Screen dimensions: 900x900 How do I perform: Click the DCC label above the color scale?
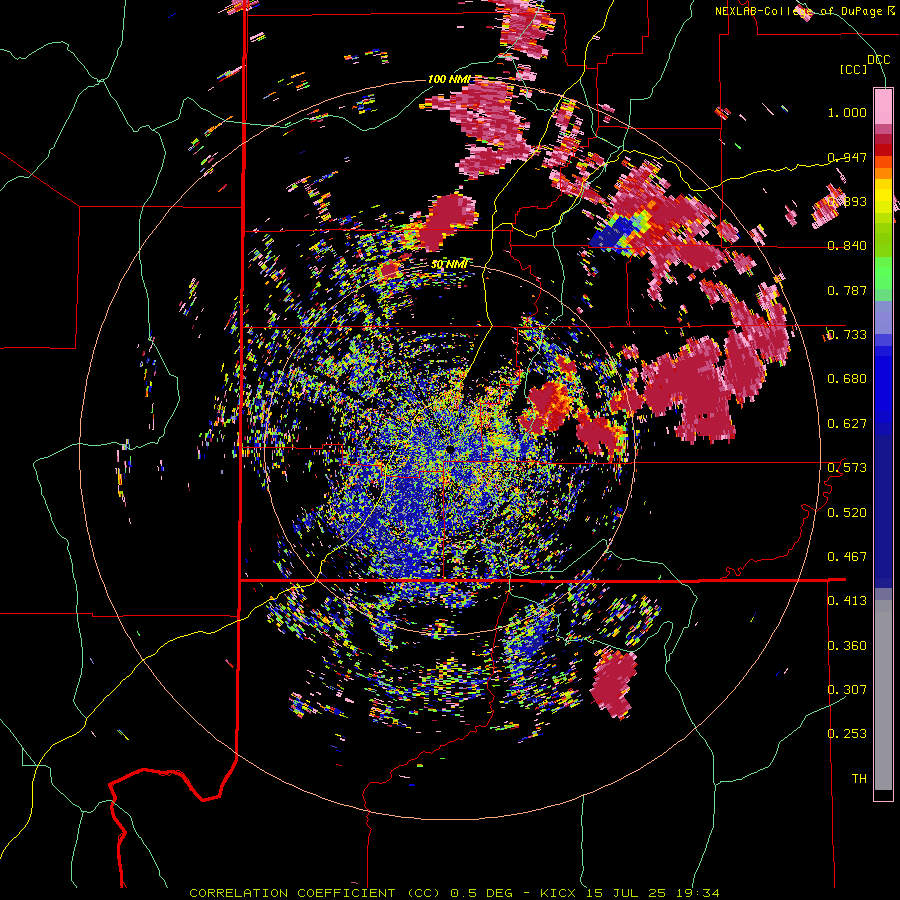pos(878,59)
